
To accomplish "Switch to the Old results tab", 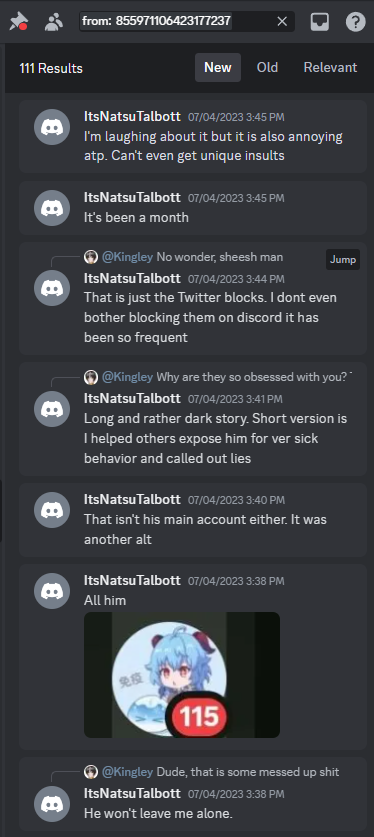I will (x=267, y=68).
